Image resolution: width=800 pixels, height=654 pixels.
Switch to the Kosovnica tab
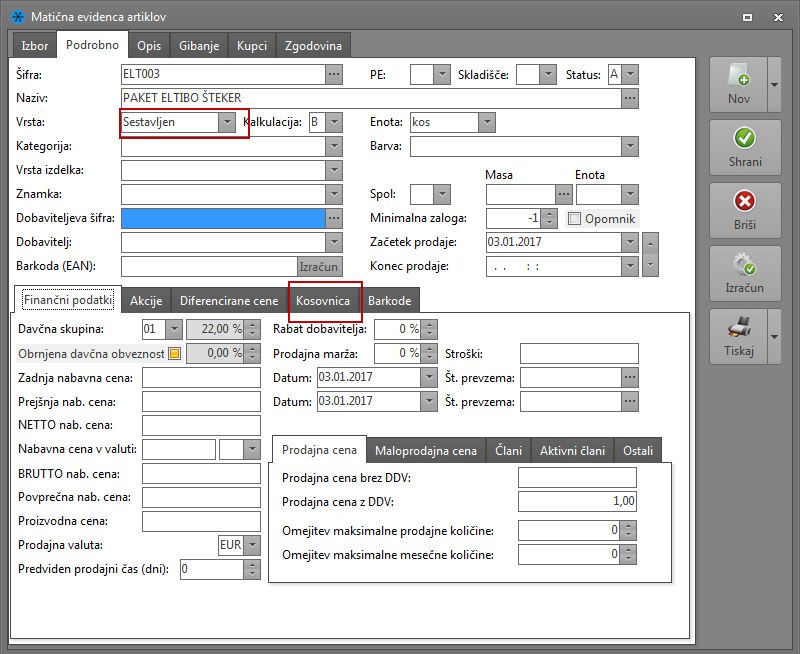(322, 300)
